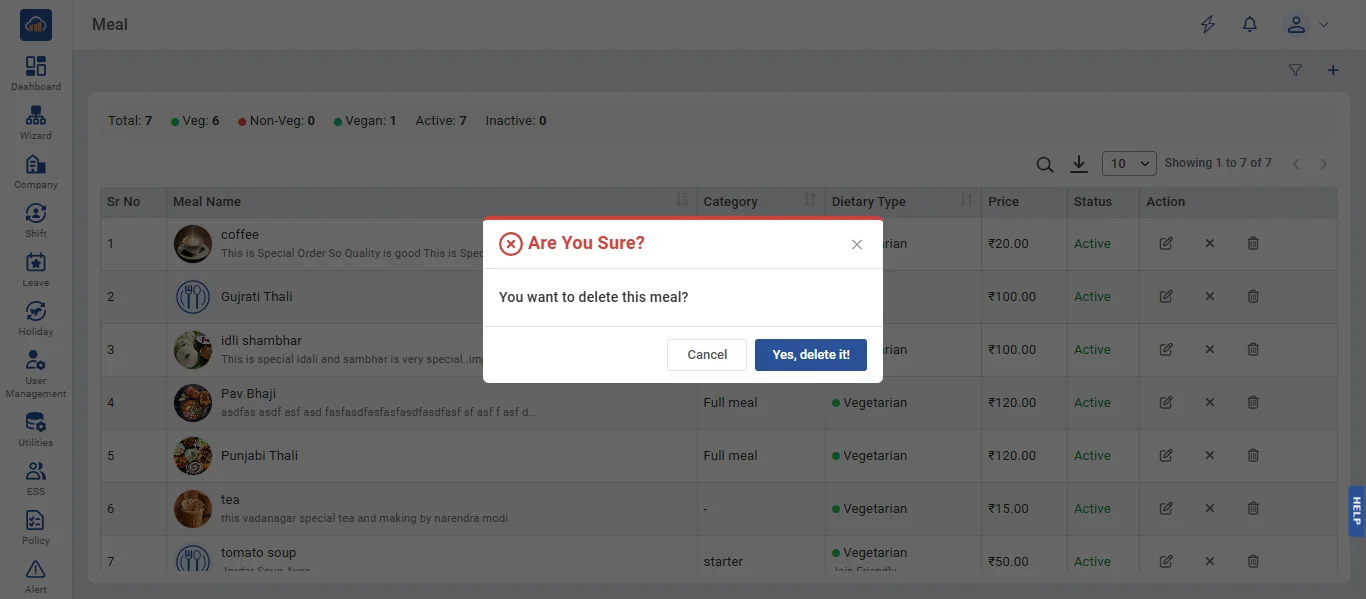Add a new meal with plus icon

tap(1333, 71)
